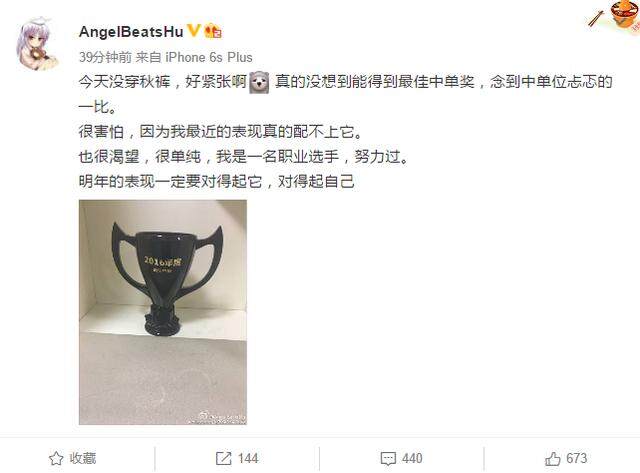640x473 pixels.
Task: Click the chopsticks icon near the bowl
Action: coord(596,19)
